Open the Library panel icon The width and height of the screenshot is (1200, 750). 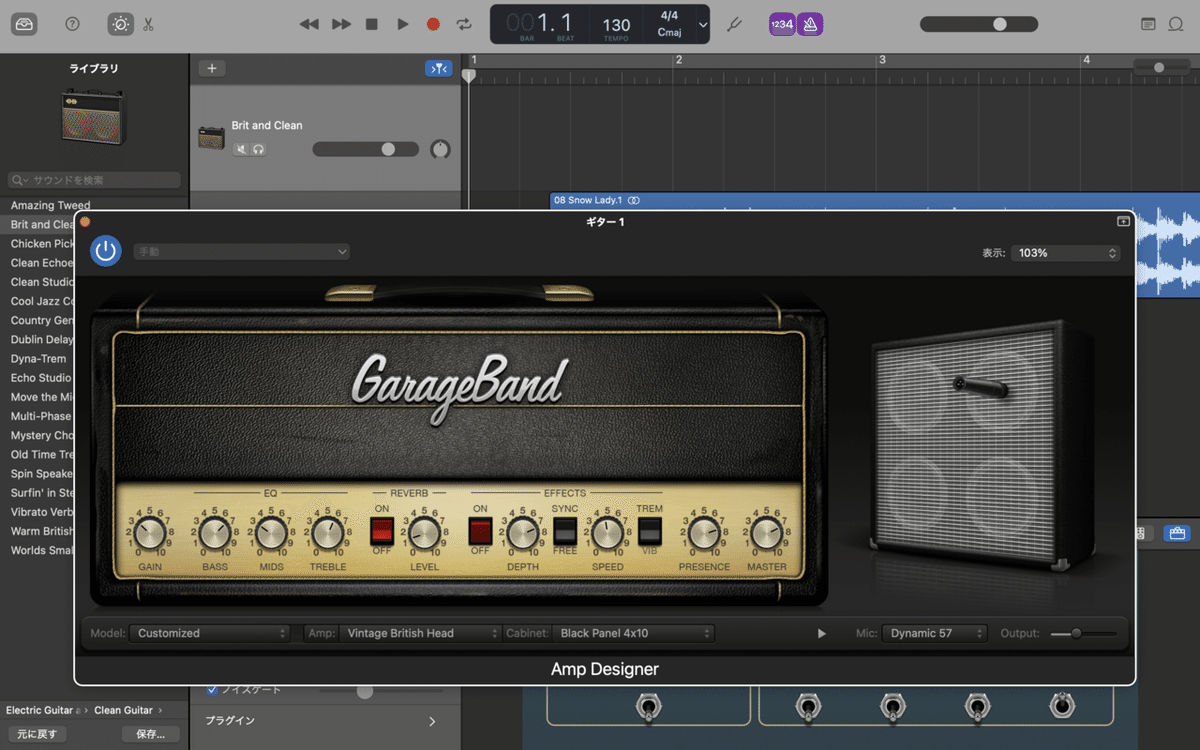[x=24, y=24]
